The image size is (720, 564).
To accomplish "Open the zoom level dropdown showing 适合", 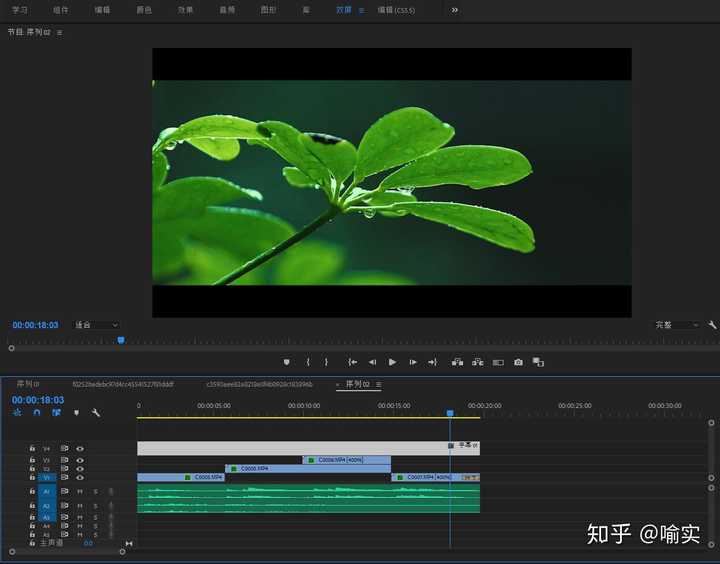I will coord(97,325).
